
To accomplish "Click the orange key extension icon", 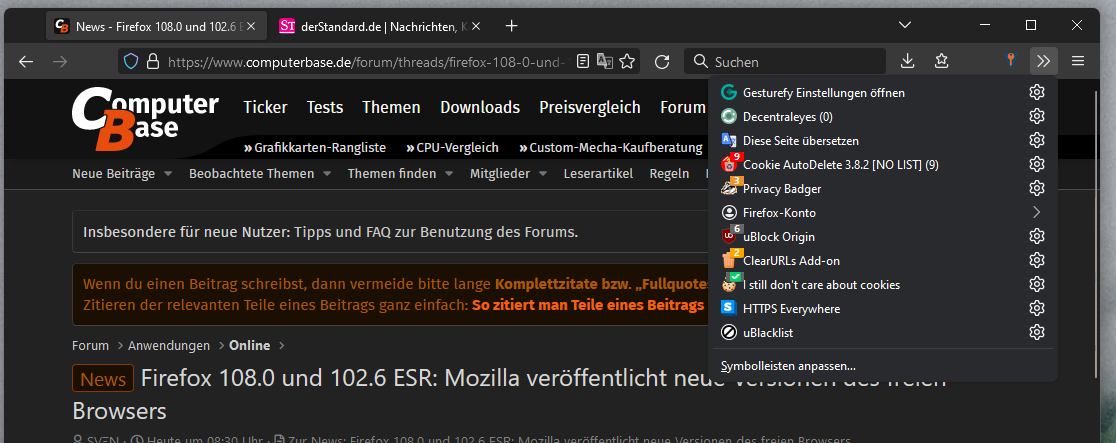I will click(x=1010, y=61).
